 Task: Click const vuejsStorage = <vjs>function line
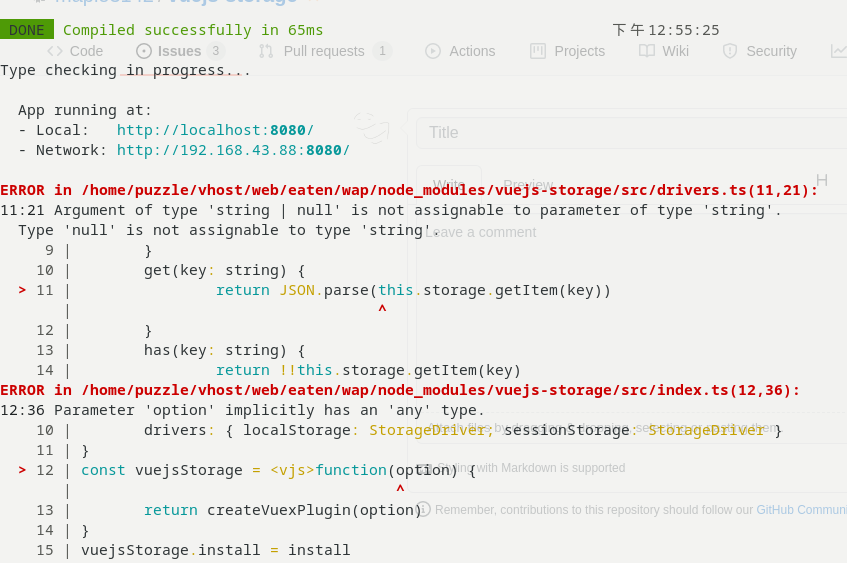tap(278, 470)
